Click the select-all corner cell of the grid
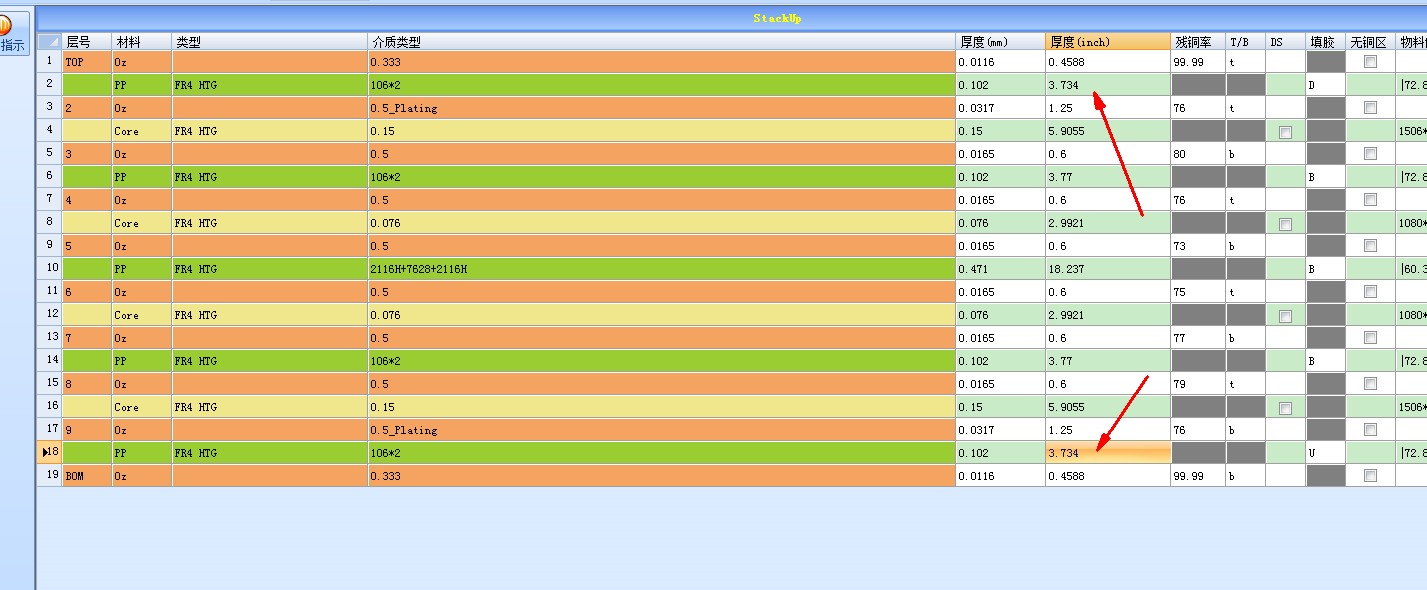The height and width of the screenshot is (590, 1427). click(50, 41)
